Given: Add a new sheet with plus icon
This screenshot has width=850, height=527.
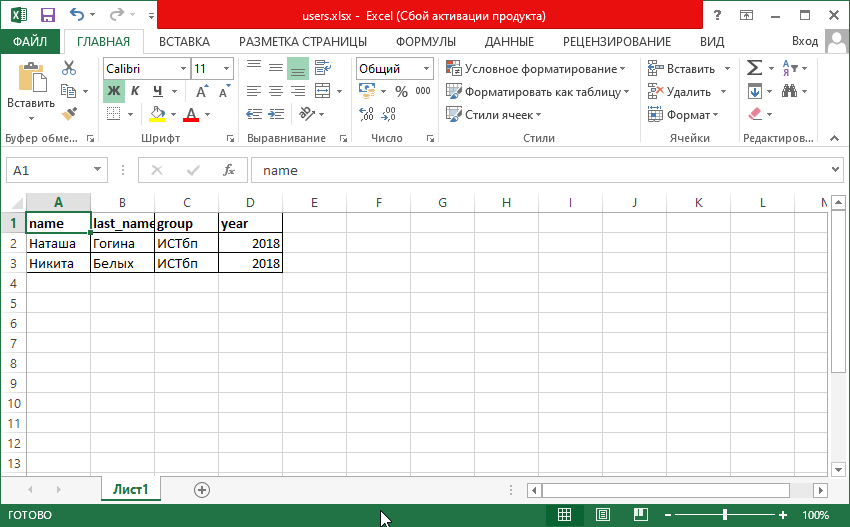Looking at the screenshot, I should pos(202,489).
